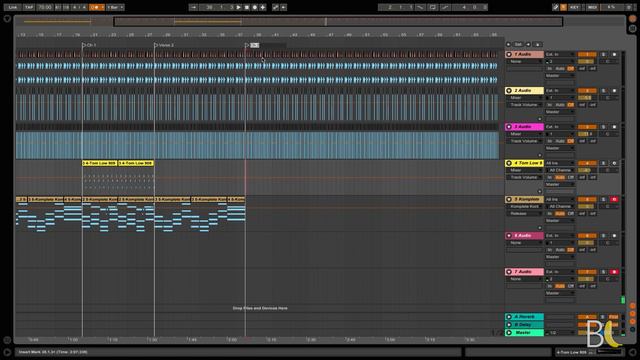Click the CPU load percentage meter

(611, 7)
